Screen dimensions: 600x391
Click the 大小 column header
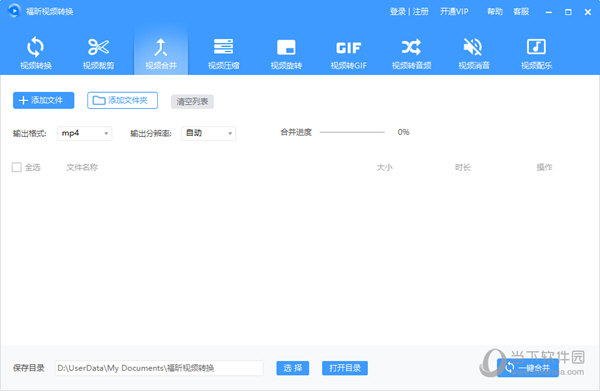[384, 167]
